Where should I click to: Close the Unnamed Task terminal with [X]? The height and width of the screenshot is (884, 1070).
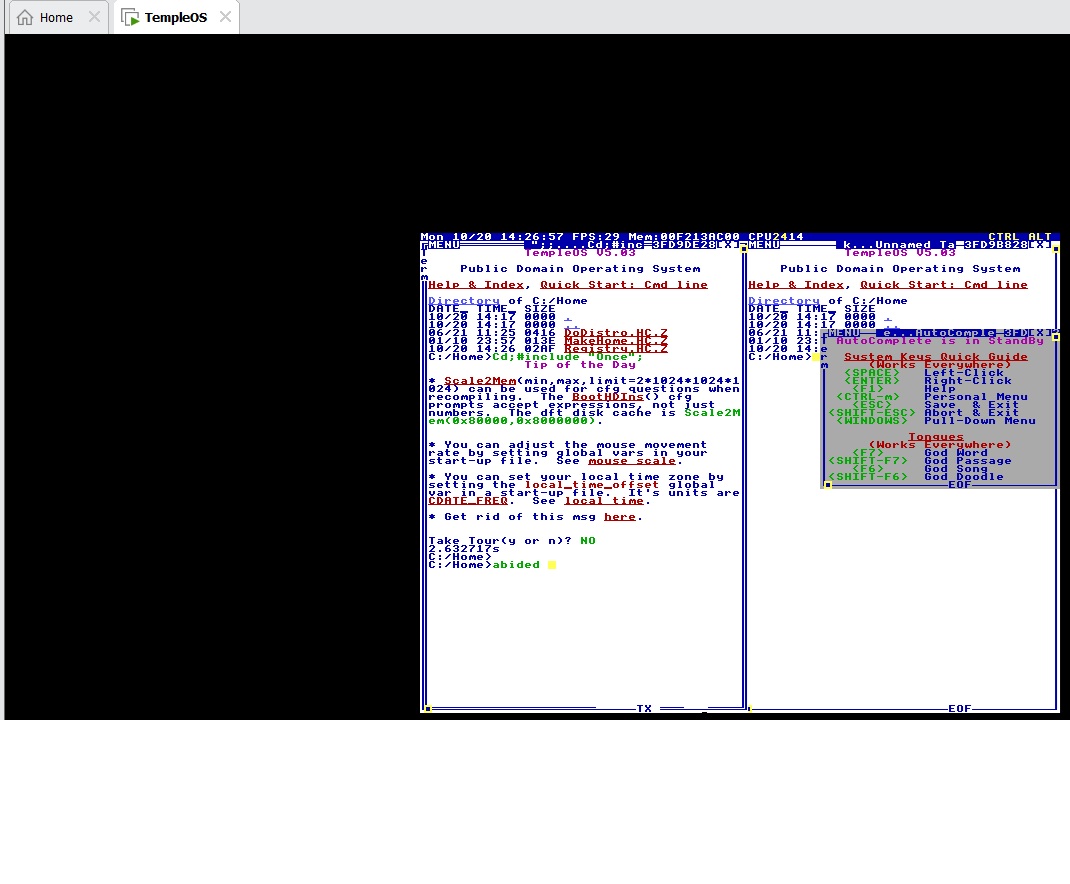point(1040,244)
